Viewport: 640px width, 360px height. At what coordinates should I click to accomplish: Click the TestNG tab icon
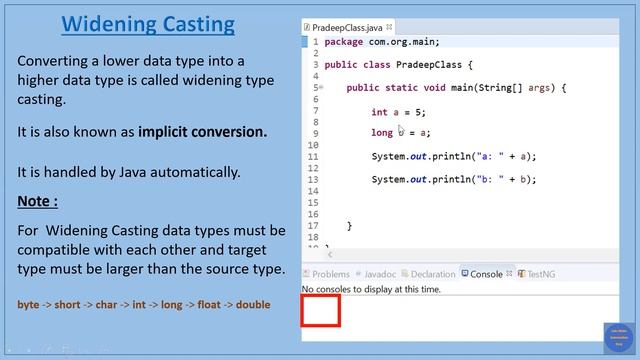521,273
